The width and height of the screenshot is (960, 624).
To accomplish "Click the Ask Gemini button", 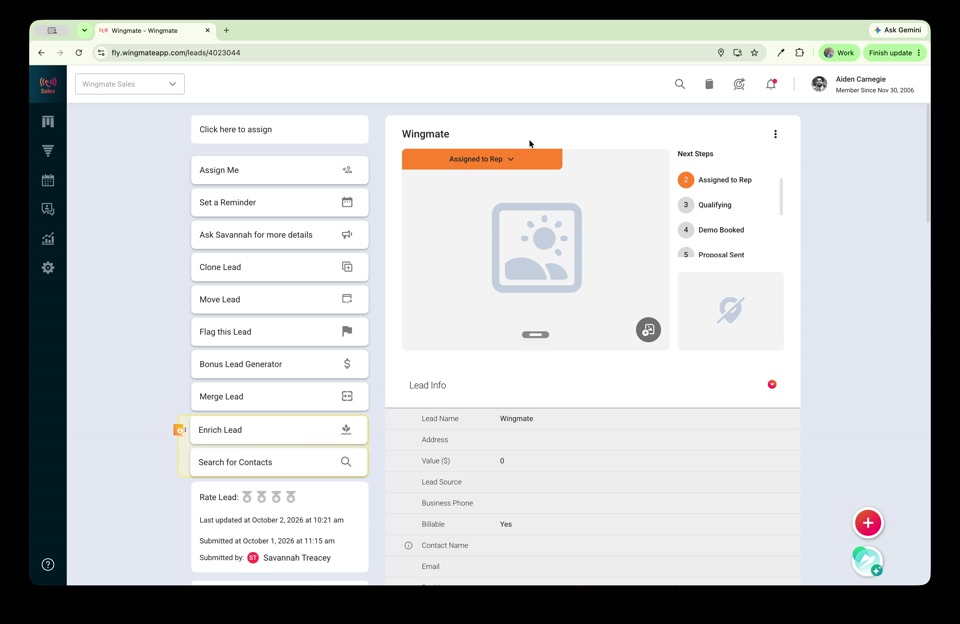I will point(898,30).
